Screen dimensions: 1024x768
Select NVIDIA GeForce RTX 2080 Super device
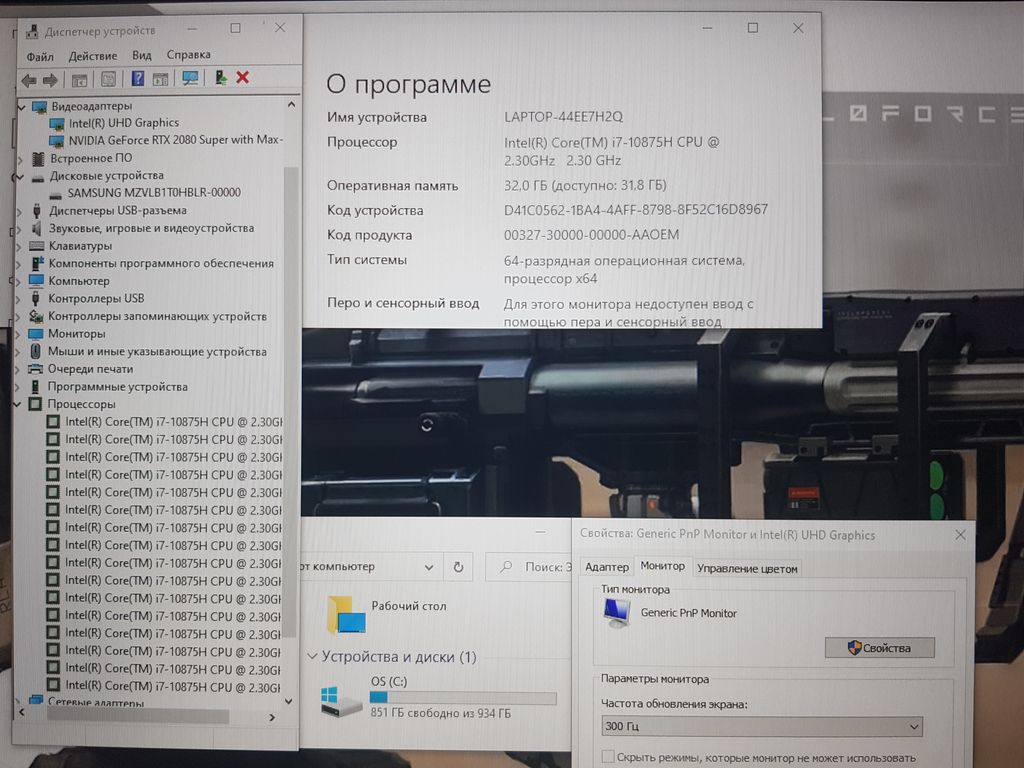pos(174,140)
